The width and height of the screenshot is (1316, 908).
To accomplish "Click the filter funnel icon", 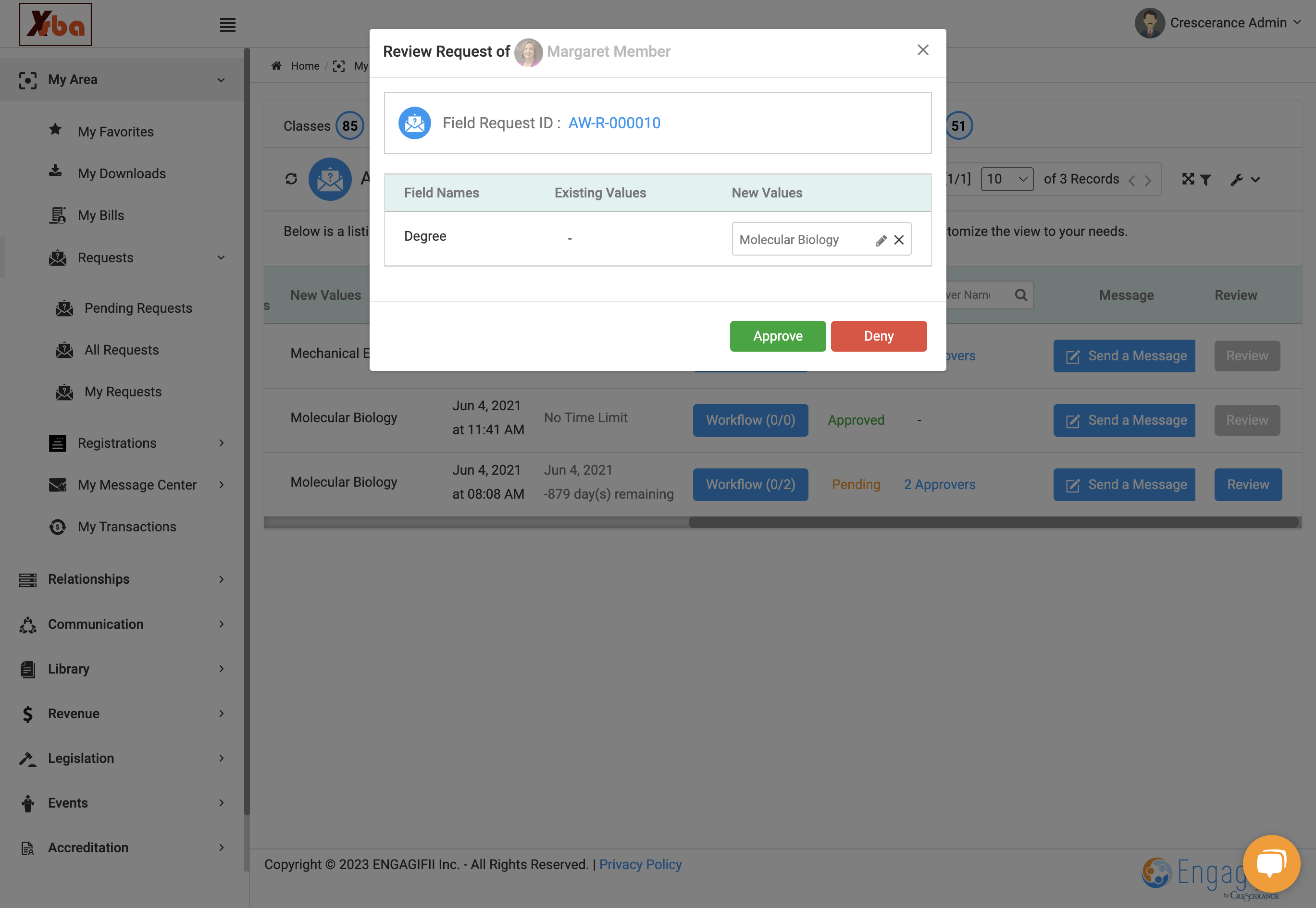I will (x=1205, y=180).
